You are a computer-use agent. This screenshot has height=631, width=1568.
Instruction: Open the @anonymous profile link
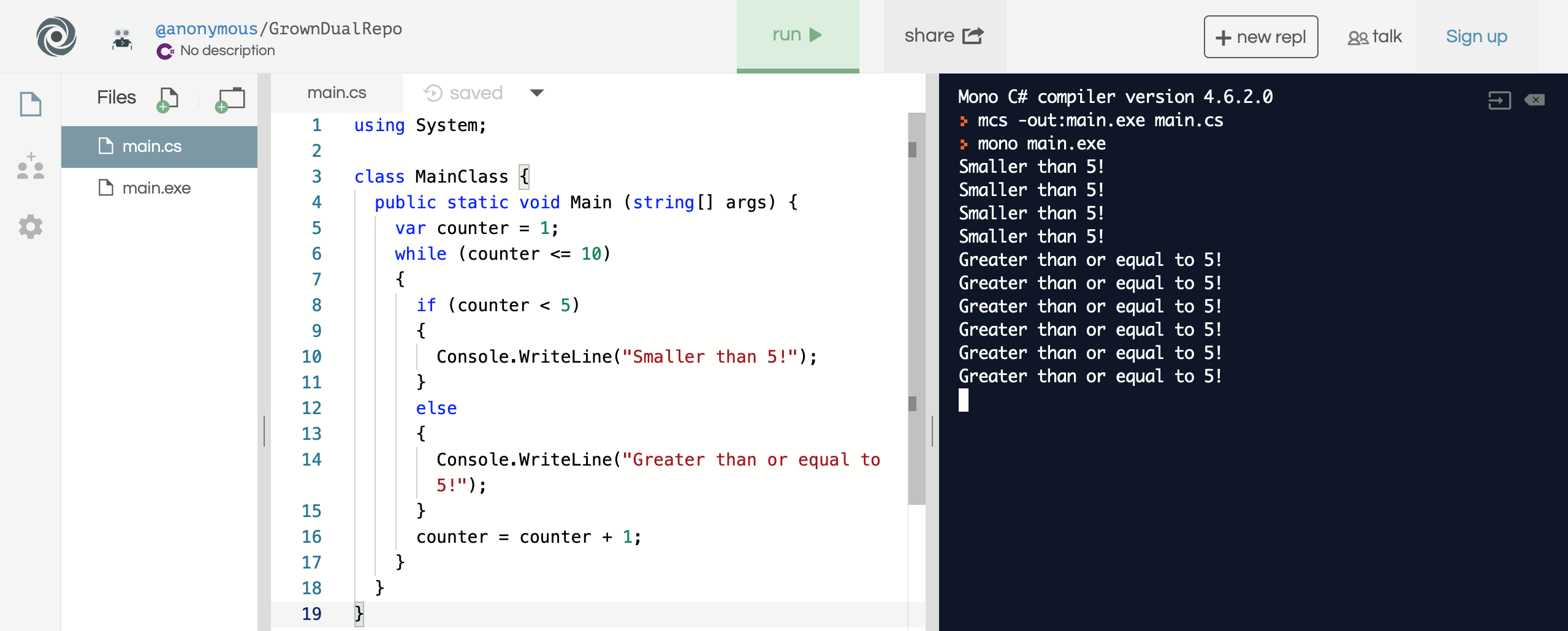(x=207, y=29)
